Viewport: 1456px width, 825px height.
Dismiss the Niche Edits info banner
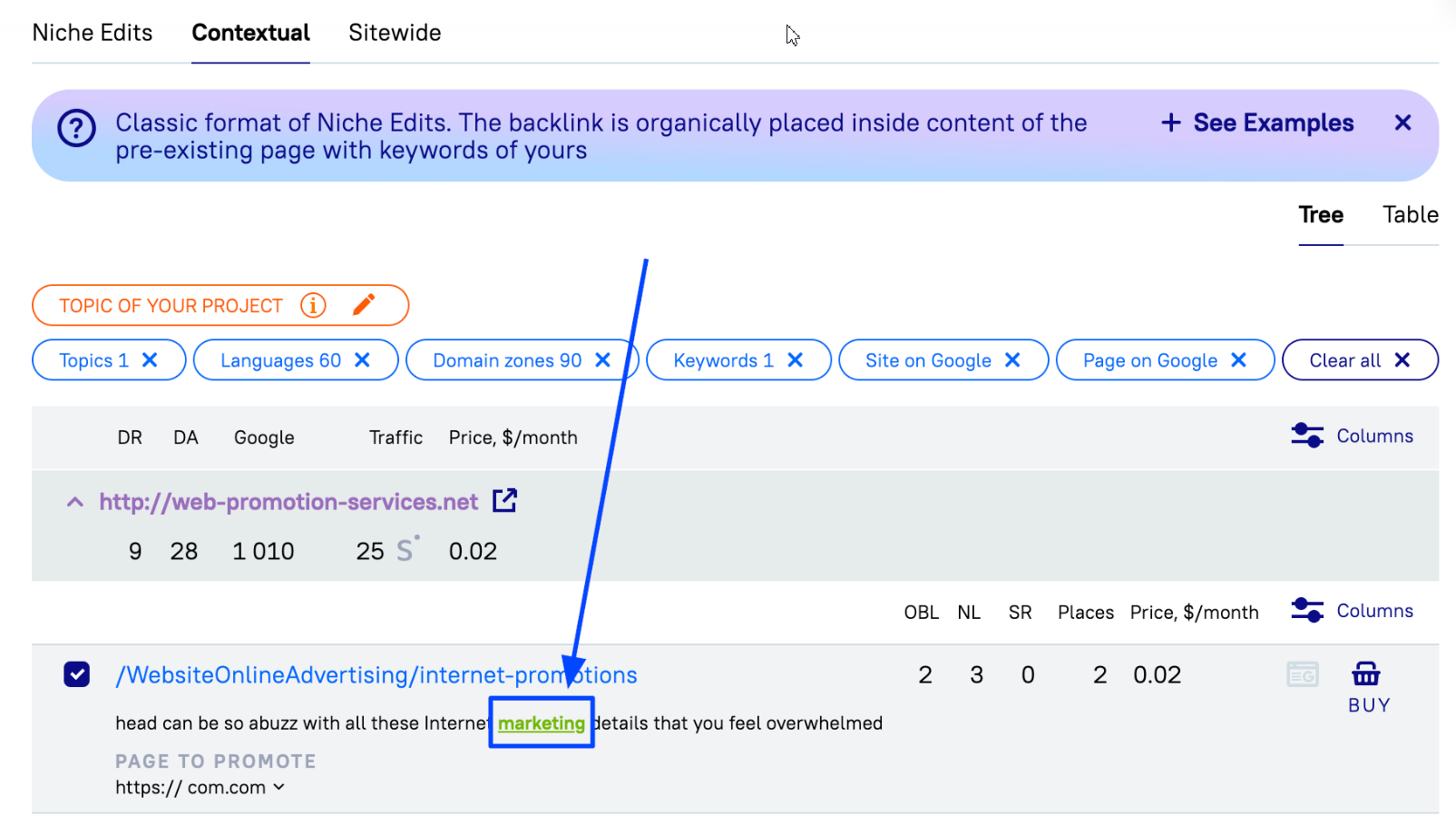pos(1402,123)
